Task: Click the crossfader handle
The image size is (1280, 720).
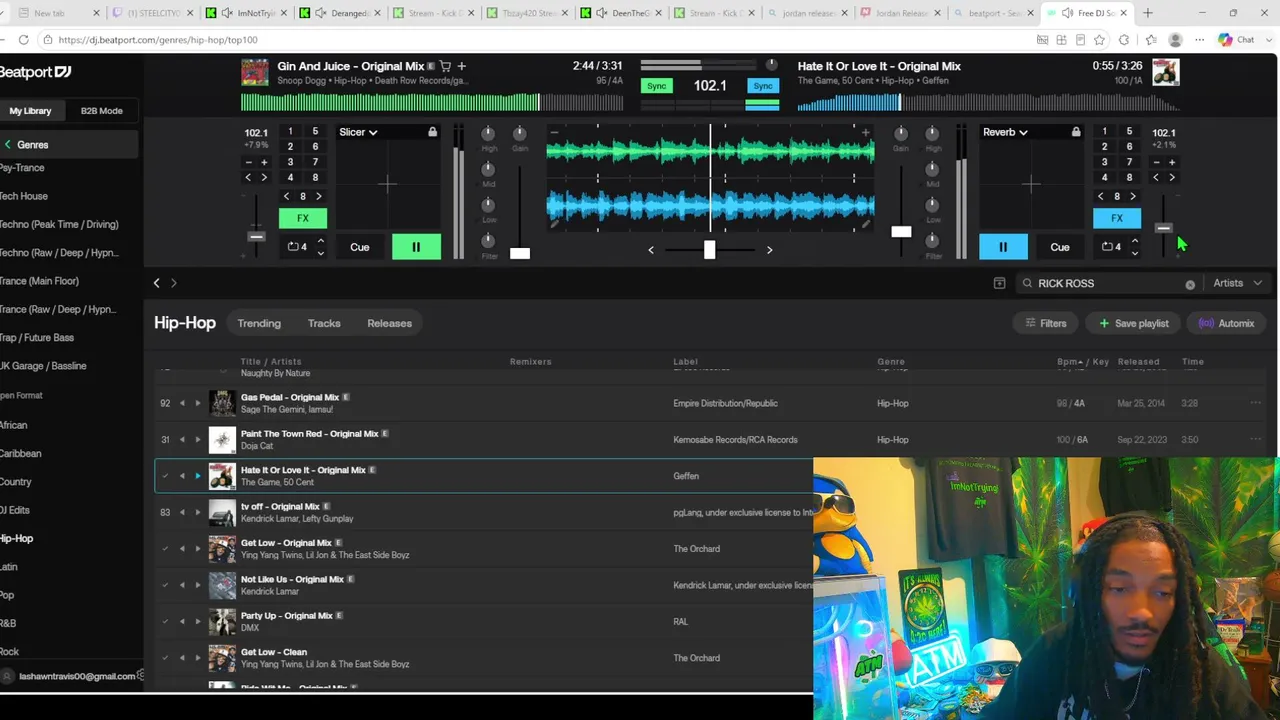Action: (709, 250)
